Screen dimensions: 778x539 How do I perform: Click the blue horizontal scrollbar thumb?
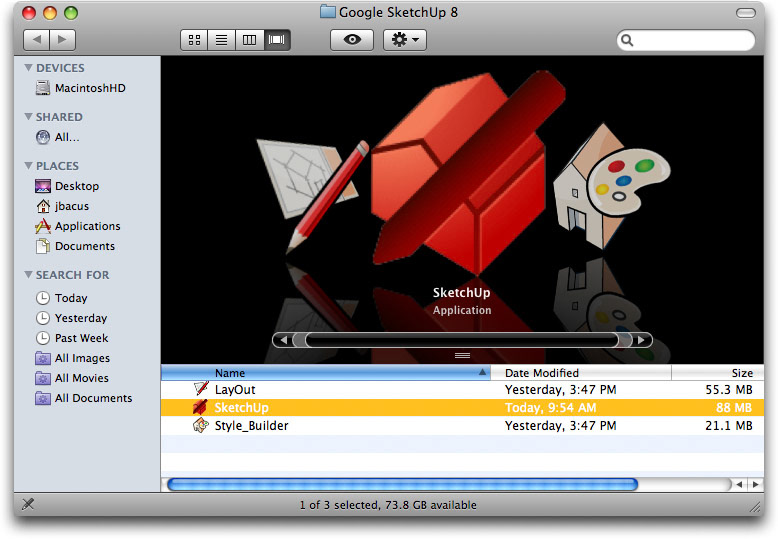(402, 484)
